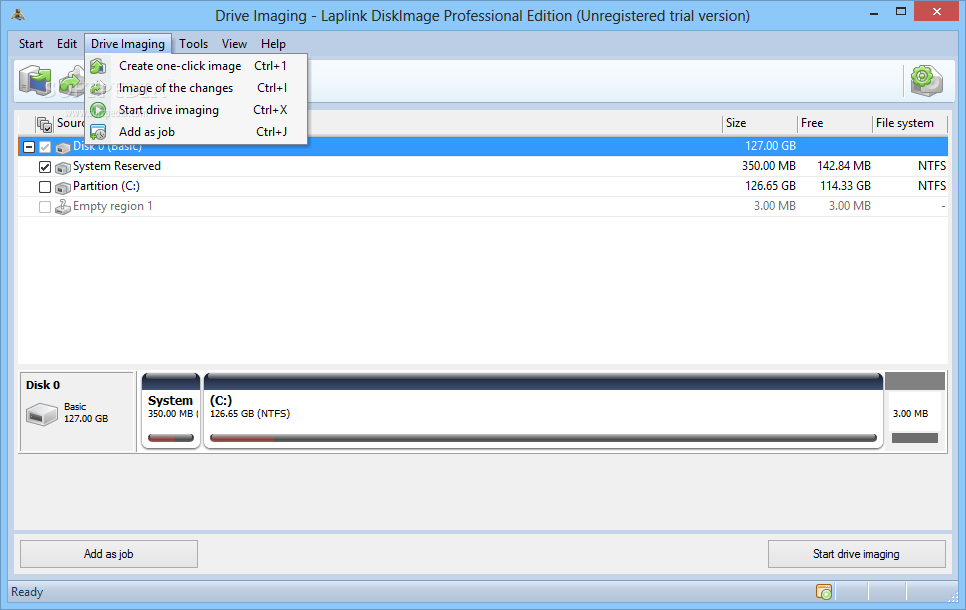Screen dimensions: 966x610
Task: Open the Tools menu
Action: pos(193,44)
